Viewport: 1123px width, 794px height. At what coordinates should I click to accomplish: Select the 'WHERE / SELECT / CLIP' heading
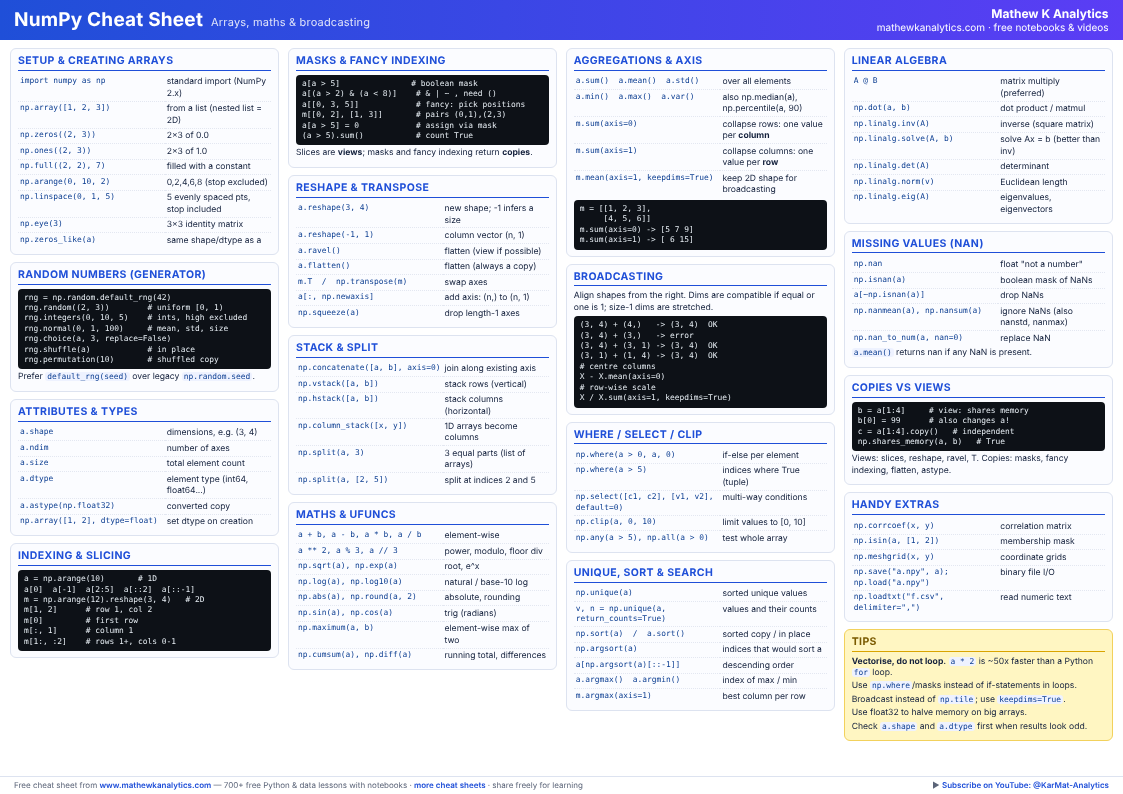(x=637, y=434)
